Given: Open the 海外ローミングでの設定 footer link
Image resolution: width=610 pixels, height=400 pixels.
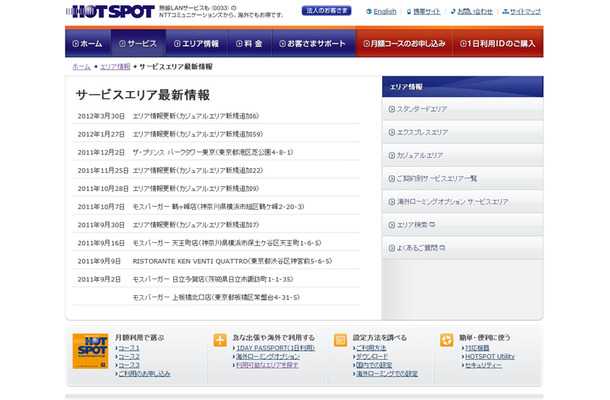Looking at the screenshot, I should point(387,374).
